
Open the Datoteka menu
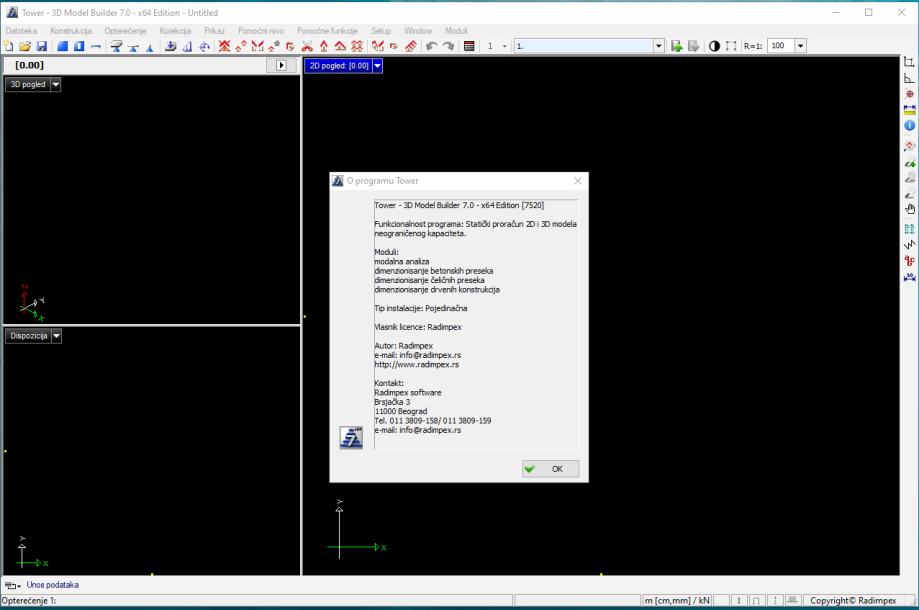[x=21, y=30]
